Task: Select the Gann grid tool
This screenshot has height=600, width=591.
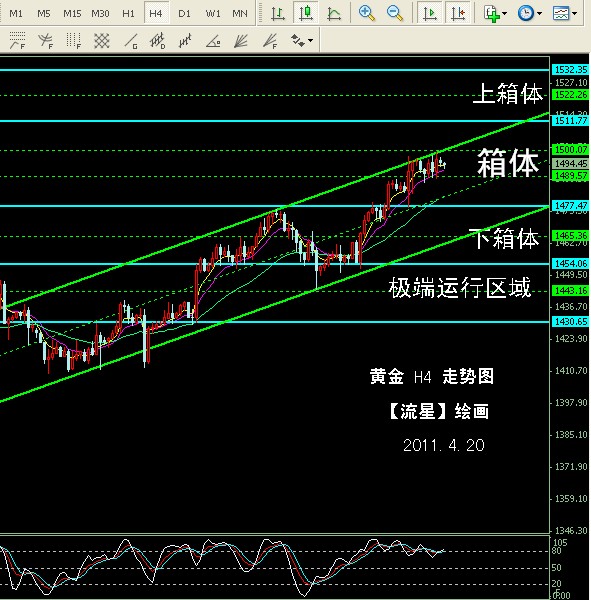Action: coord(101,41)
